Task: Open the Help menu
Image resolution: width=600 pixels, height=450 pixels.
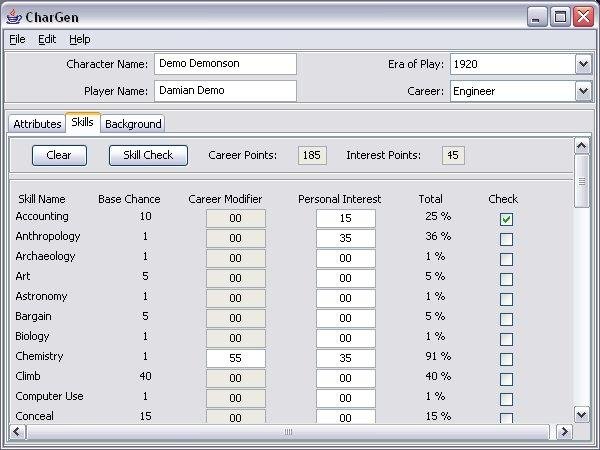Action: click(80, 39)
